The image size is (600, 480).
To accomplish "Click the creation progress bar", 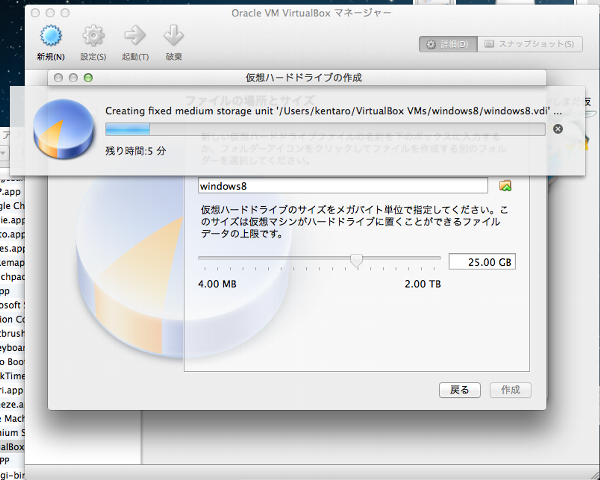I will pos(325,129).
